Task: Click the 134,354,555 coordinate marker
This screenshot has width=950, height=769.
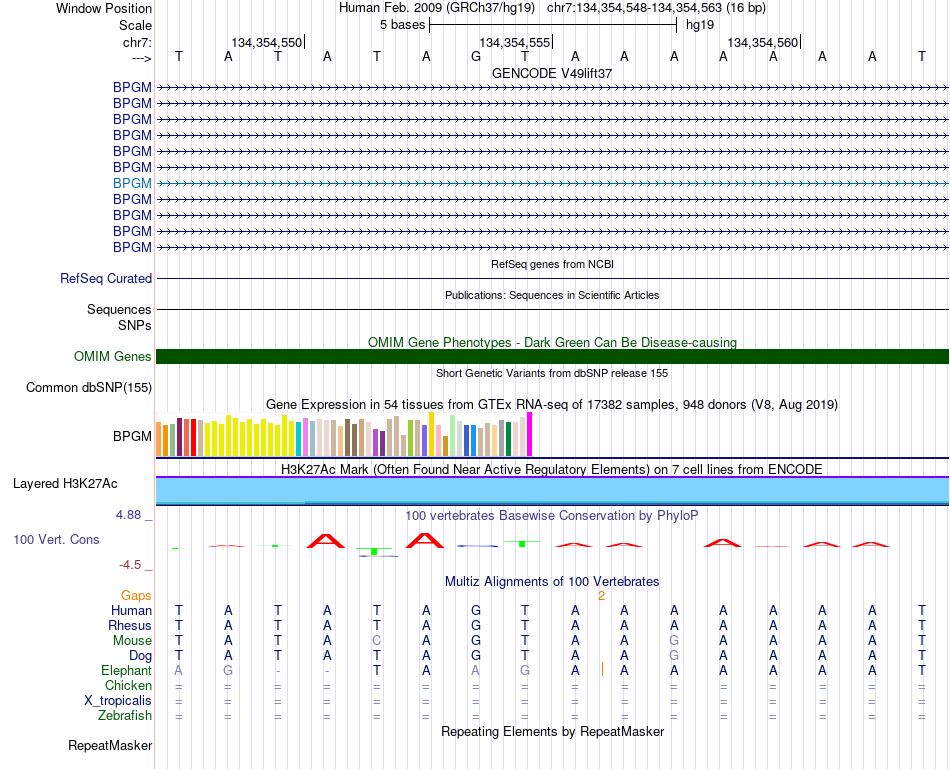Action: tap(515, 42)
